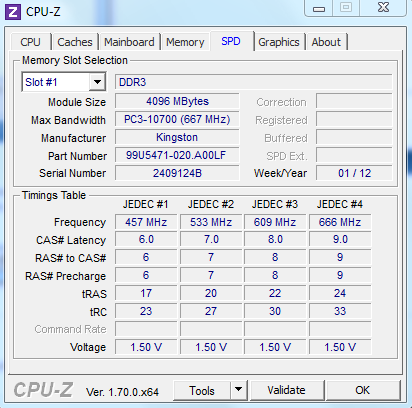Select CAS# Latency value 9.0

(x=340, y=239)
